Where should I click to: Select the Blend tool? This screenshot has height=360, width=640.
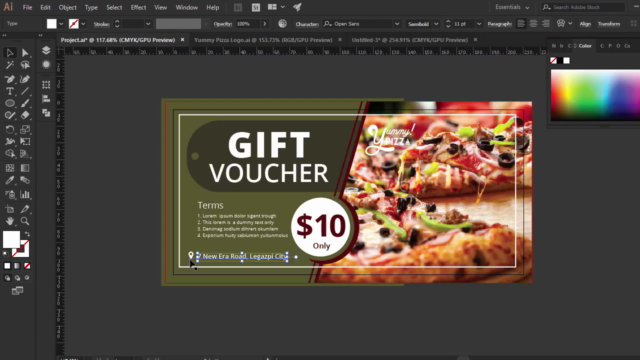point(25,180)
